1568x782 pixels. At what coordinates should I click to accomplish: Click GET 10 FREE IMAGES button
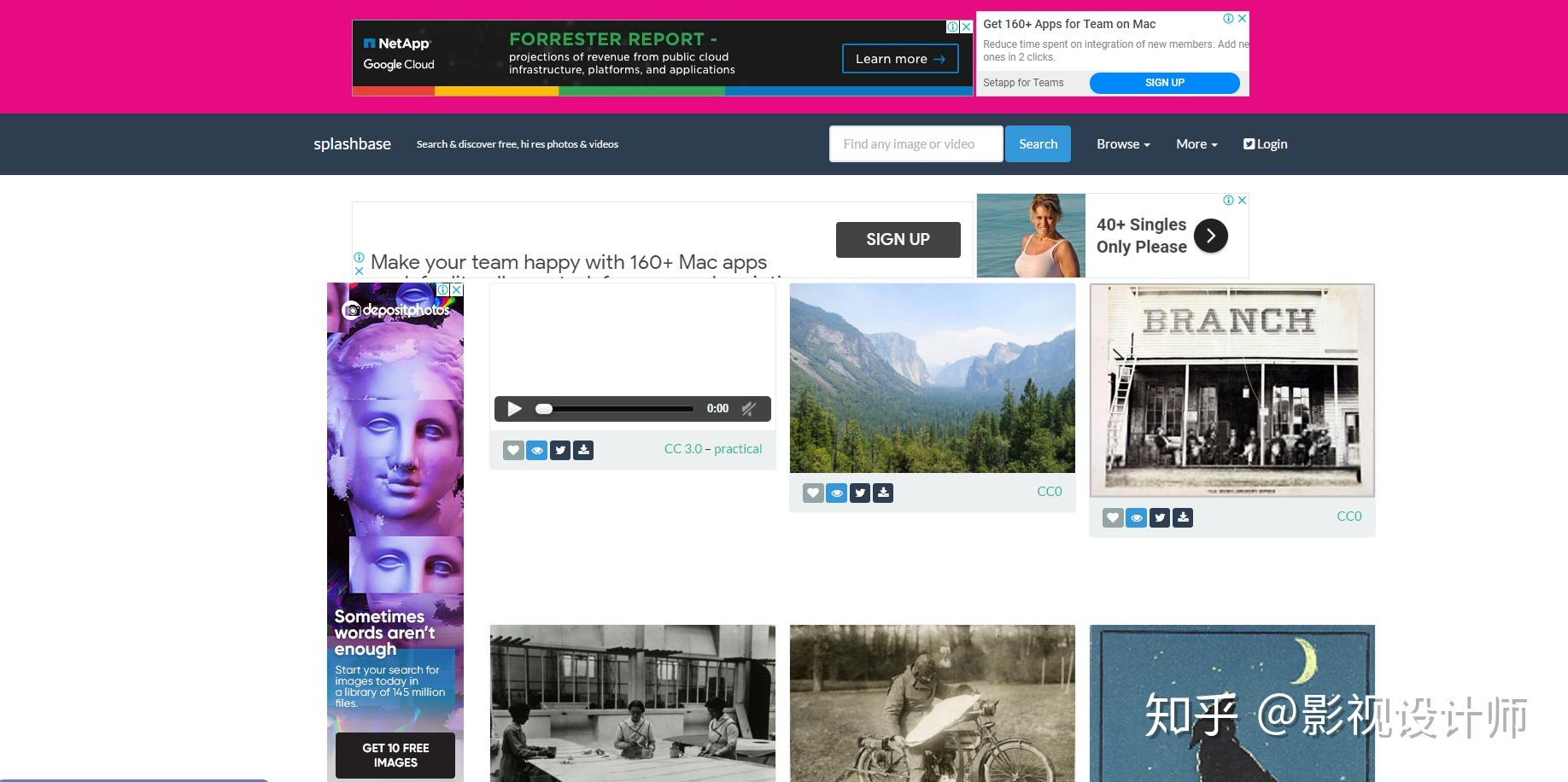[x=395, y=756]
